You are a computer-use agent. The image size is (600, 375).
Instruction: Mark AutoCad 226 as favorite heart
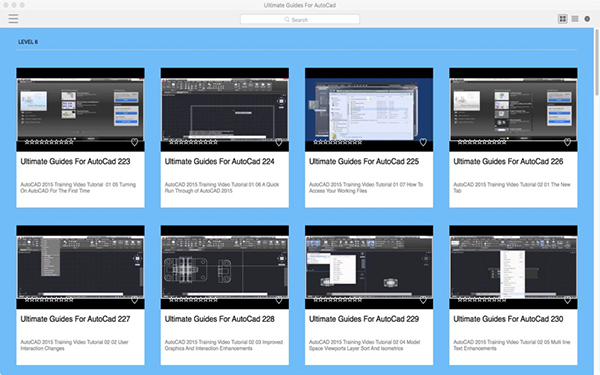[x=567, y=142]
